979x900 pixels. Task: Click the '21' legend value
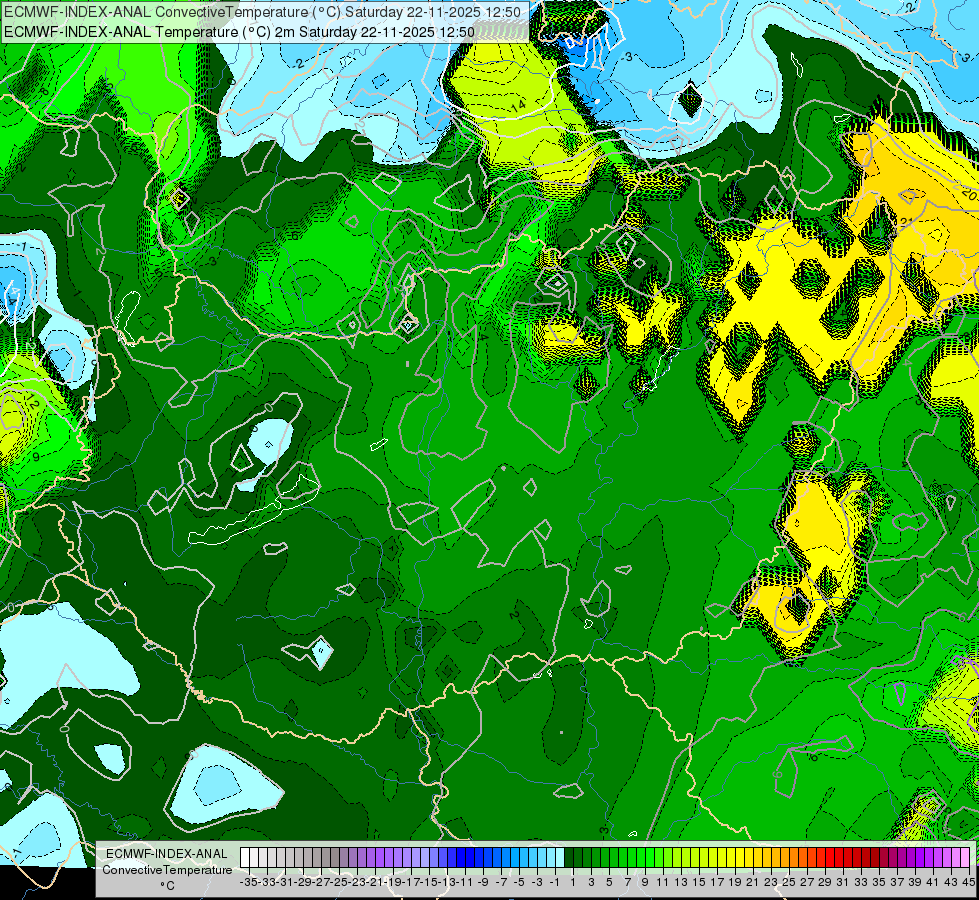[x=752, y=883]
